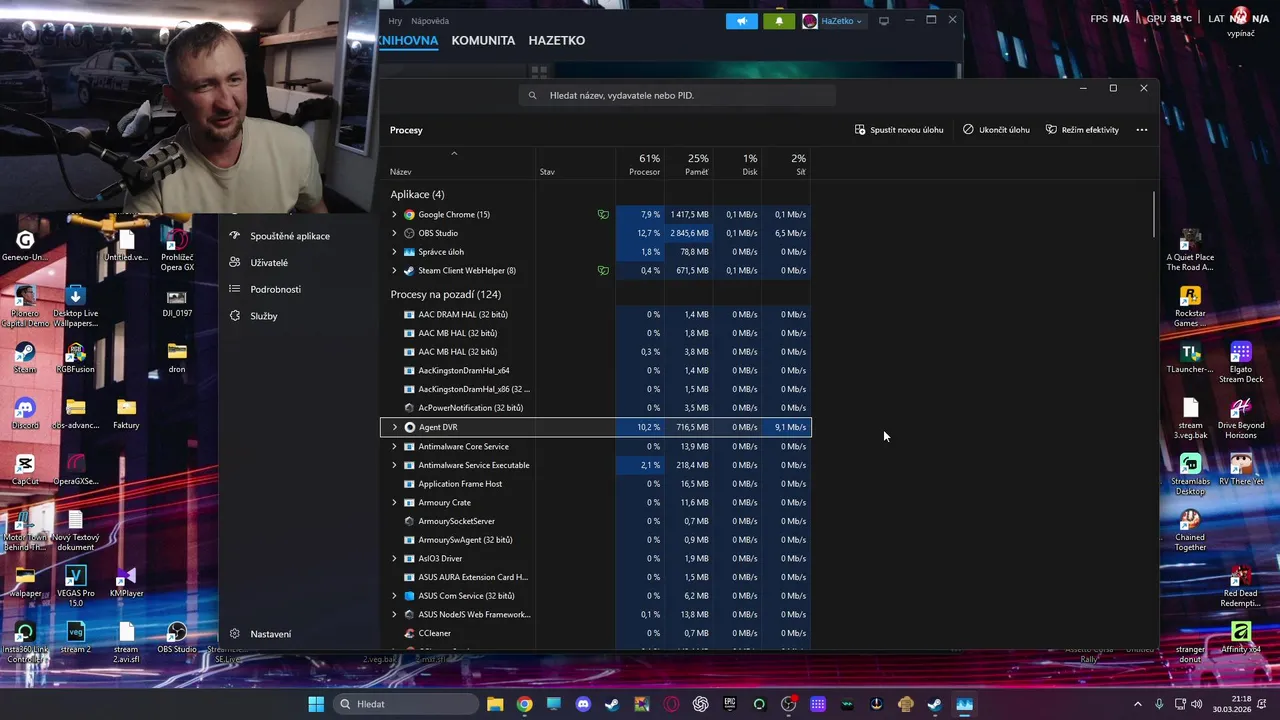Focus the Task Manager search field
Image resolution: width=1280 pixels, height=720 pixels.
pos(677,95)
